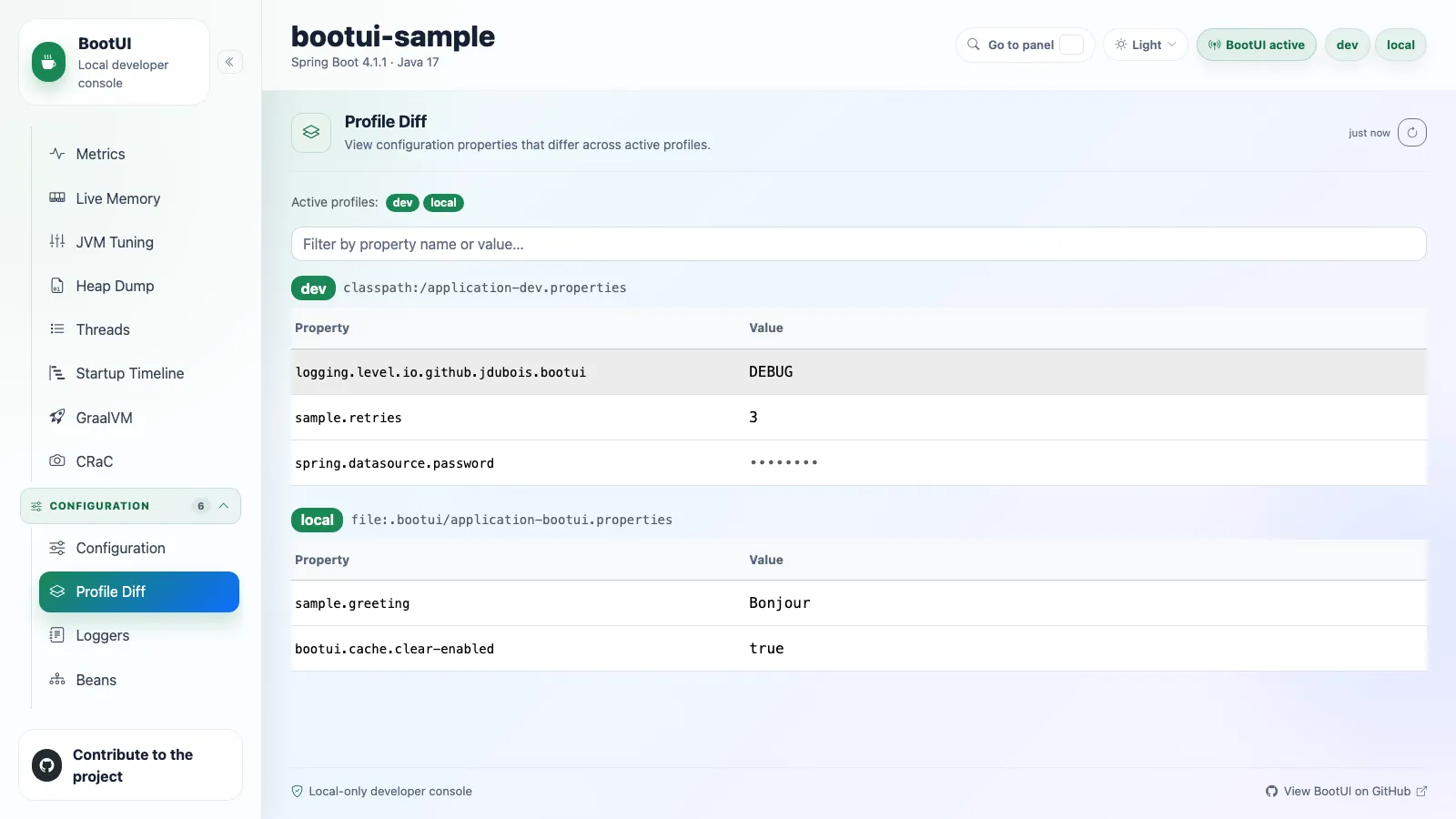Click the Bonjour value cell
Image resolution: width=1456 pixels, height=819 pixels.
(780, 602)
